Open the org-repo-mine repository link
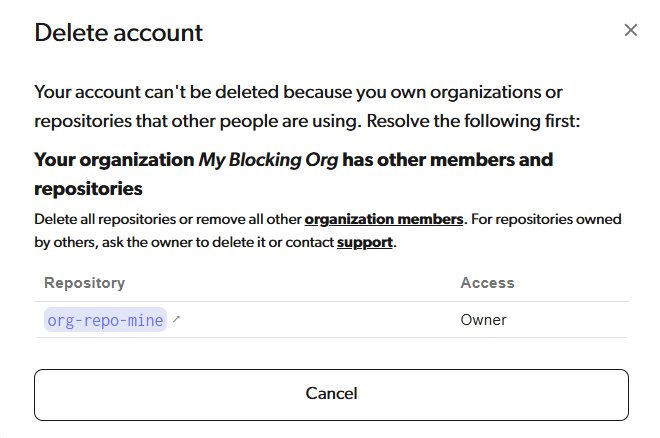 pyautogui.click(x=105, y=320)
